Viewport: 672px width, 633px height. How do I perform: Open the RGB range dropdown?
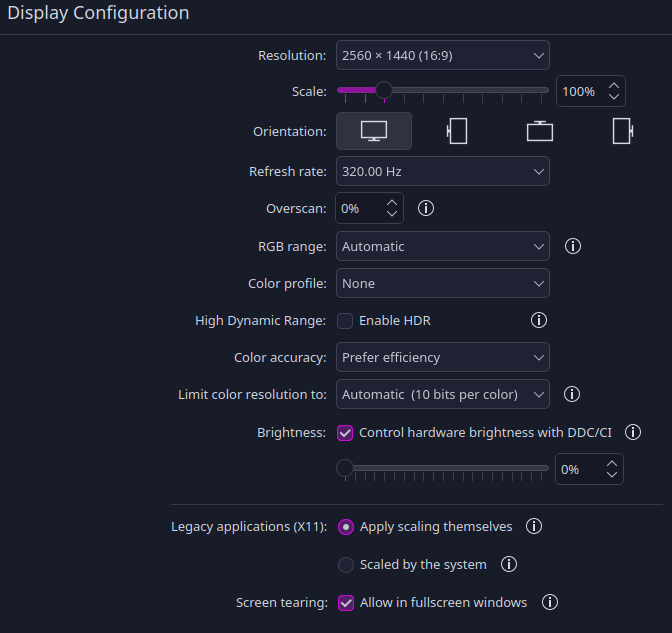[x=443, y=246]
